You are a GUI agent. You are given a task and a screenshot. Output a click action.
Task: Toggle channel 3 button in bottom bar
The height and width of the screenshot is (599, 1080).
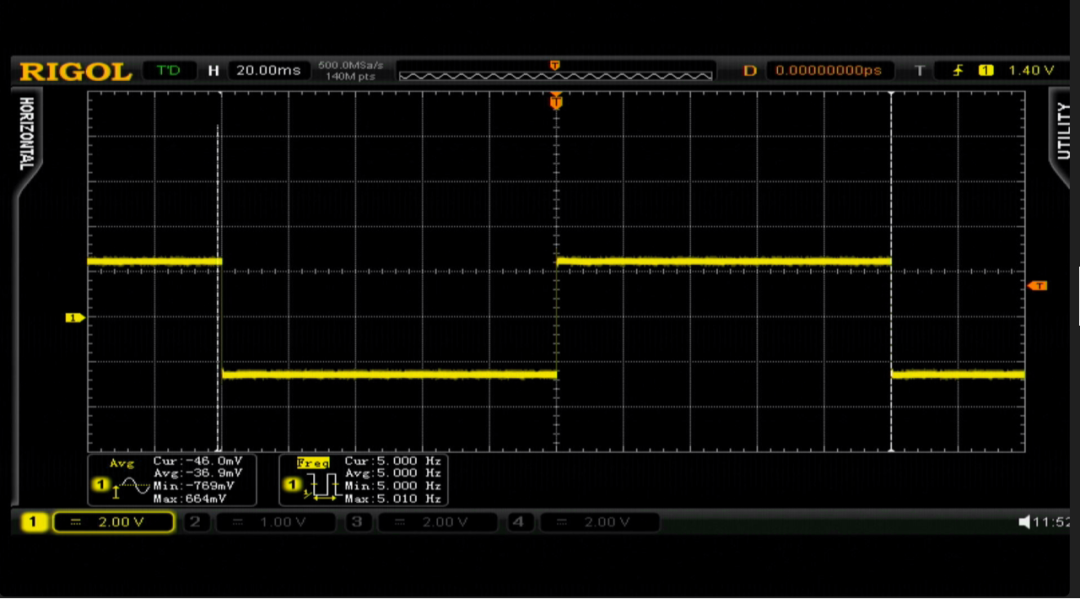click(x=357, y=522)
